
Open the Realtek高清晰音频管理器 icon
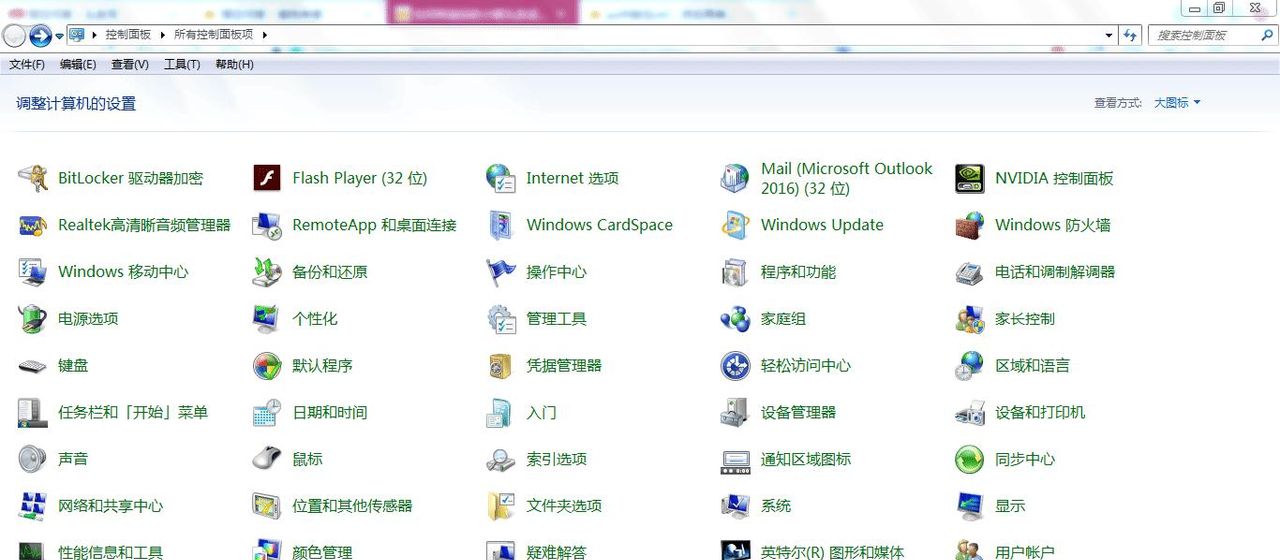click(33, 225)
